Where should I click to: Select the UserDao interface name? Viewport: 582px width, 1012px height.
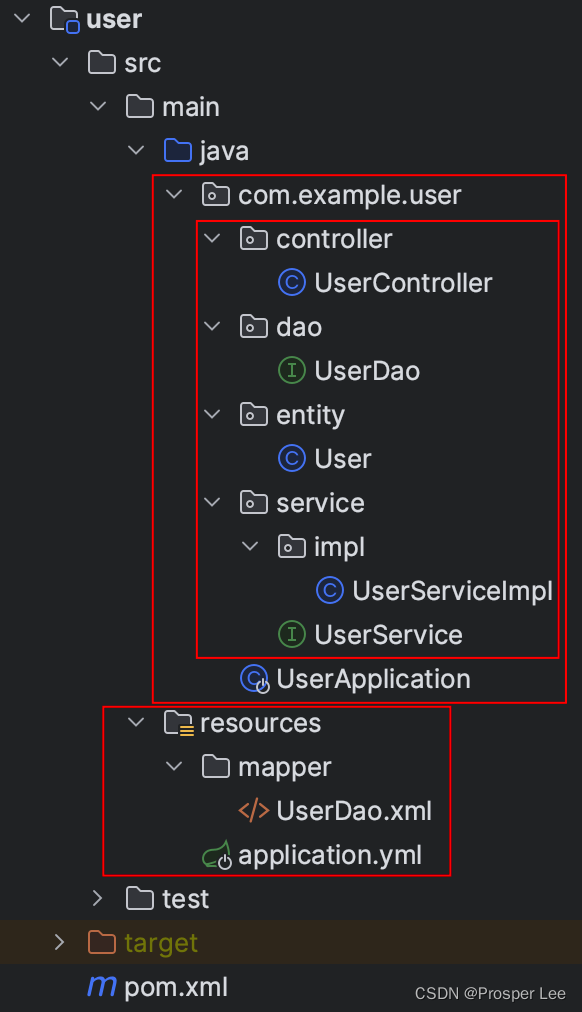367,370
